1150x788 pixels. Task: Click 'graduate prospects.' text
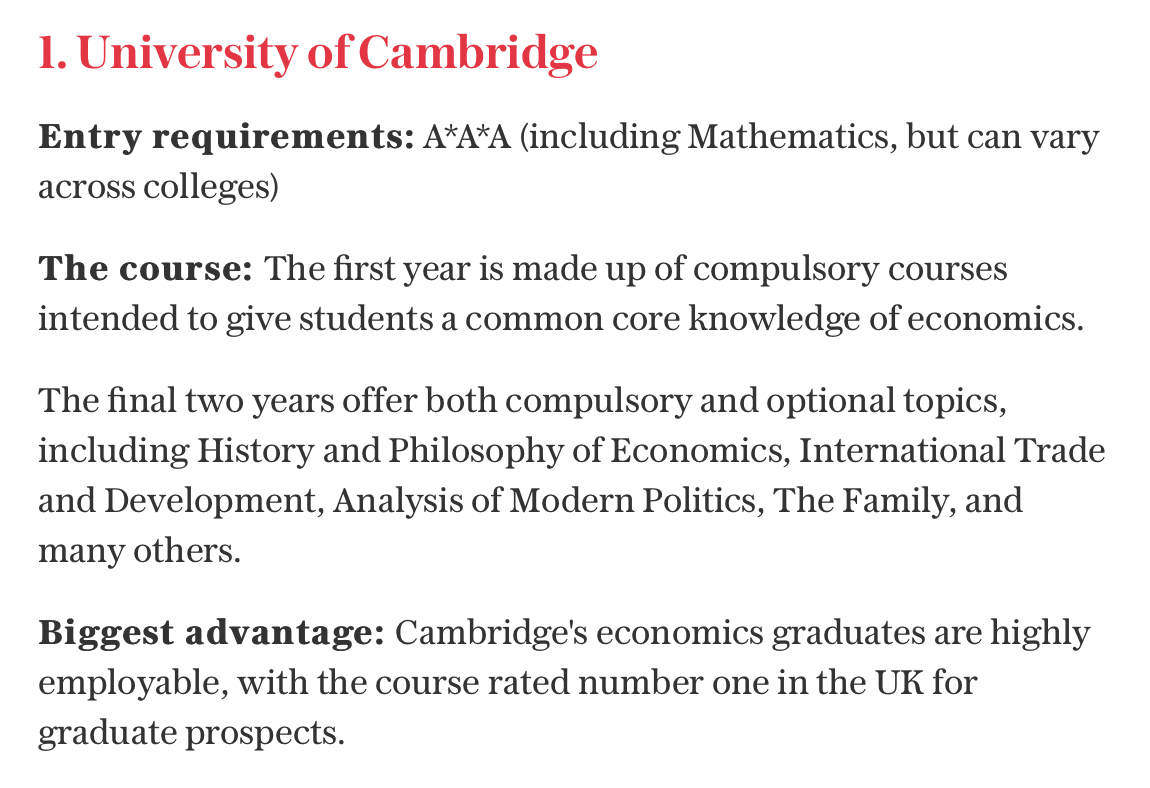[x=191, y=733]
